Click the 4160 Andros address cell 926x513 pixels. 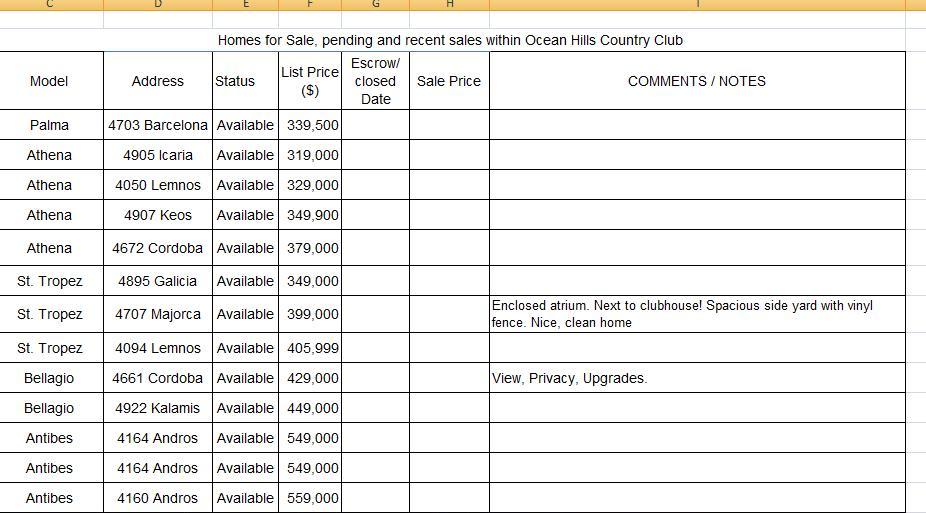pyautogui.click(x=158, y=498)
